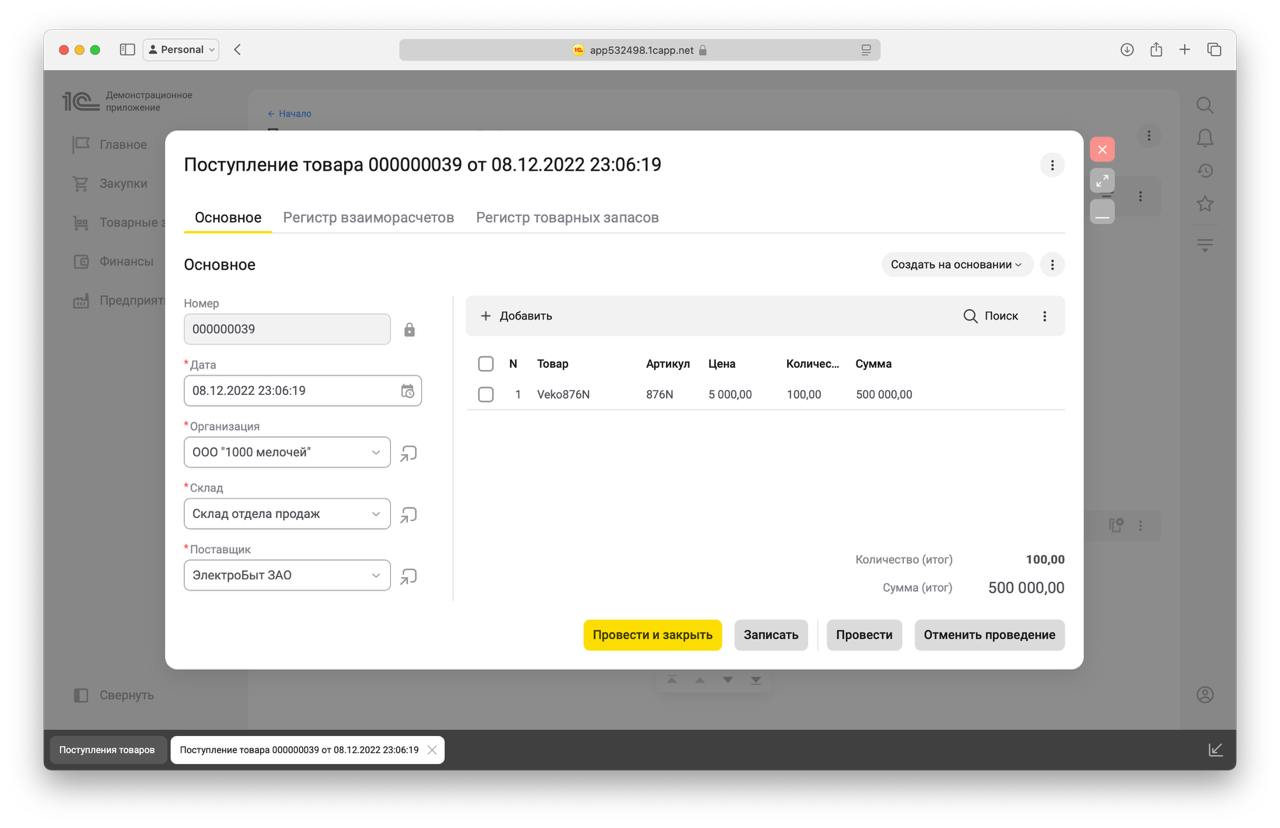Click the Safari sidebar toggle icon
The image size is (1280, 828).
coord(127,49)
